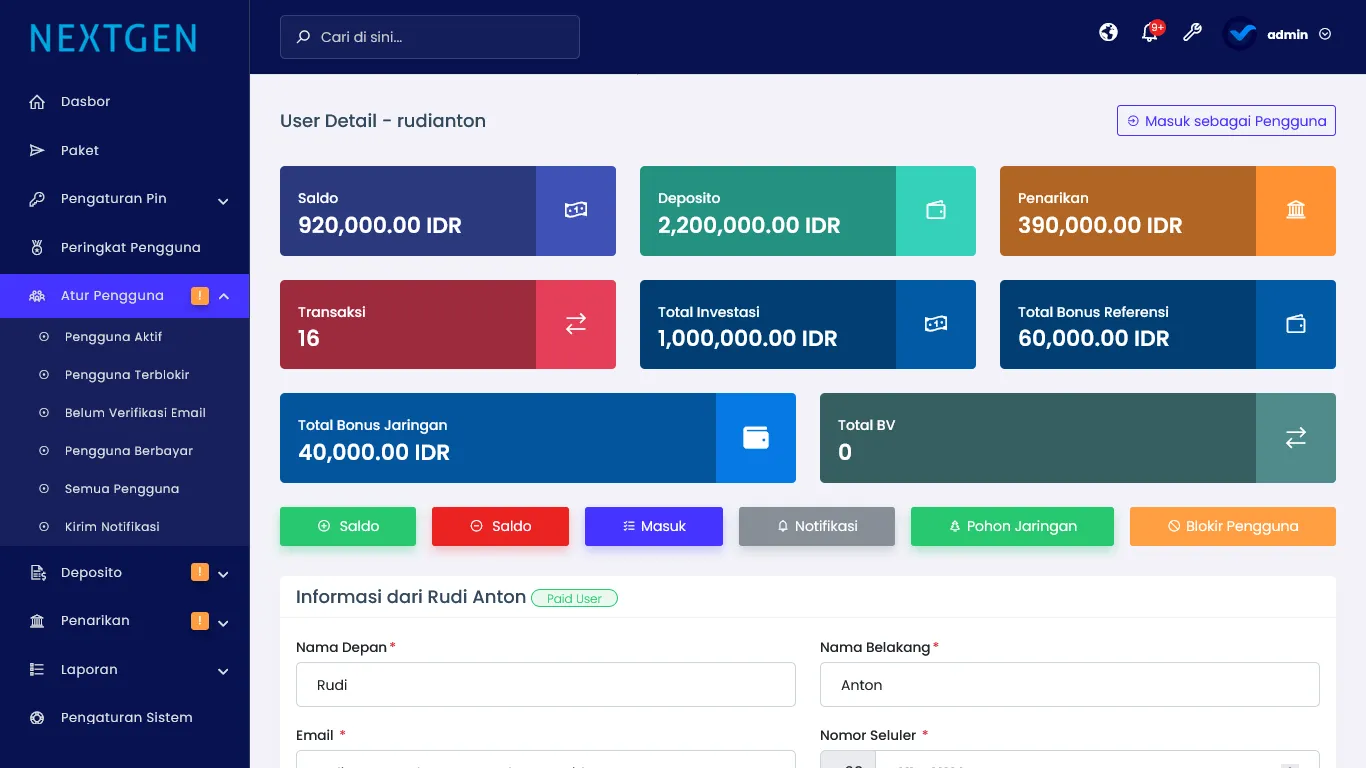
Task: Select Kirim Notifikasi in the sidebar
Action: click(112, 527)
